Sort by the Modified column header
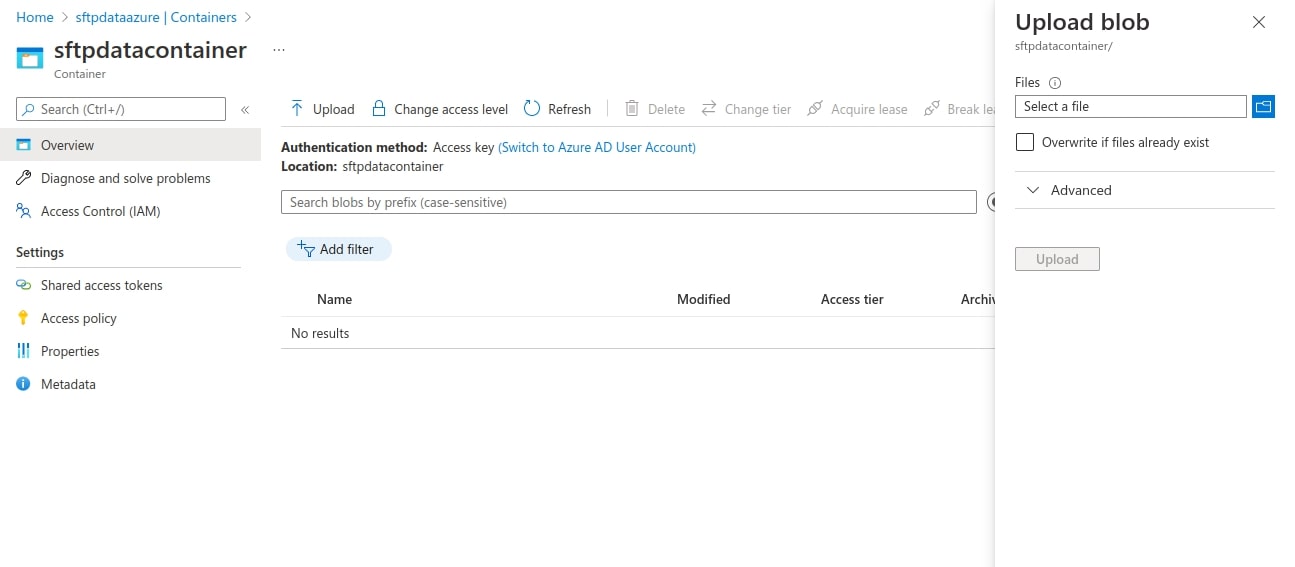Viewport: 1295px width, 567px height. (703, 299)
